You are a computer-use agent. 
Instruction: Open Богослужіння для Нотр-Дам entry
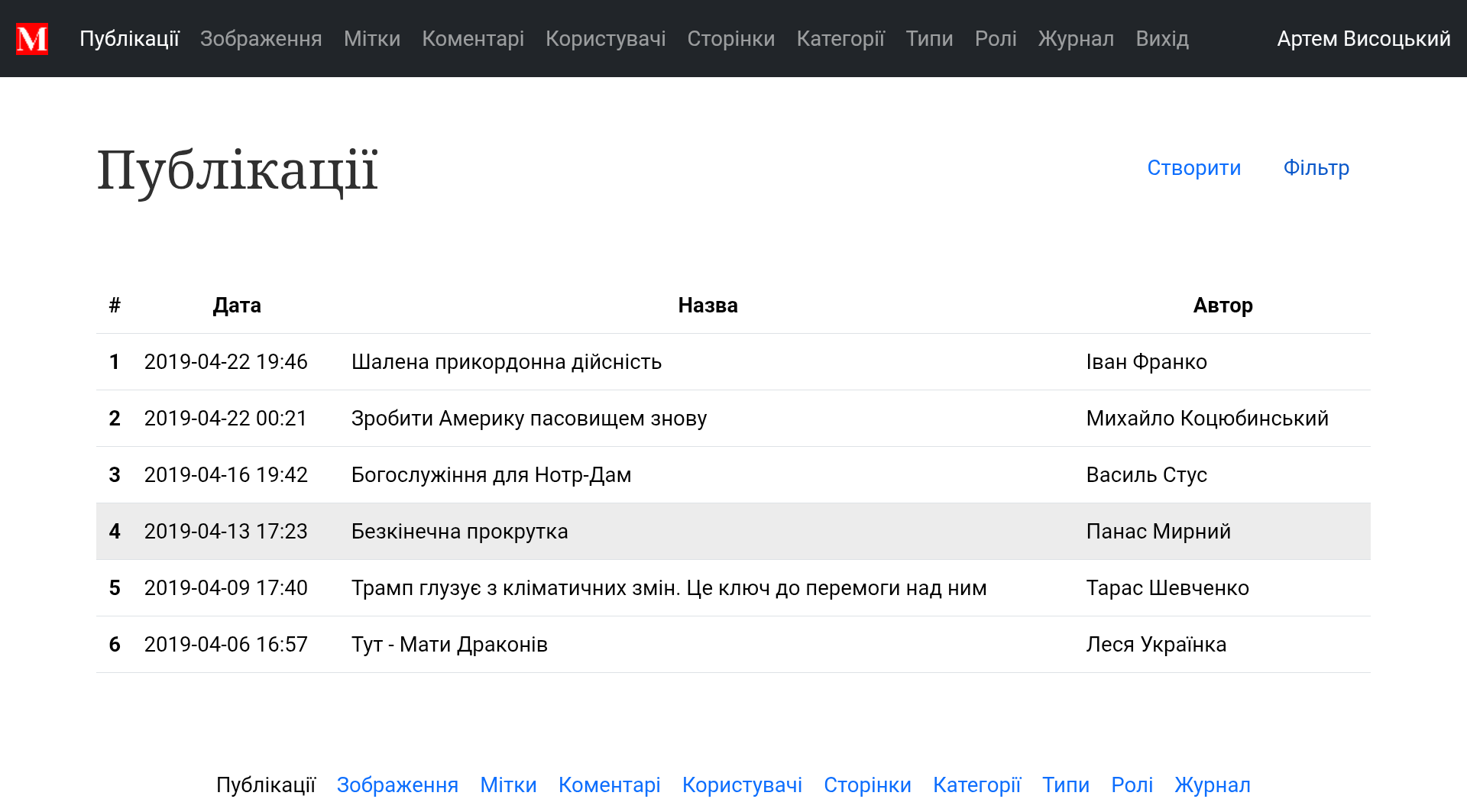pos(491,475)
